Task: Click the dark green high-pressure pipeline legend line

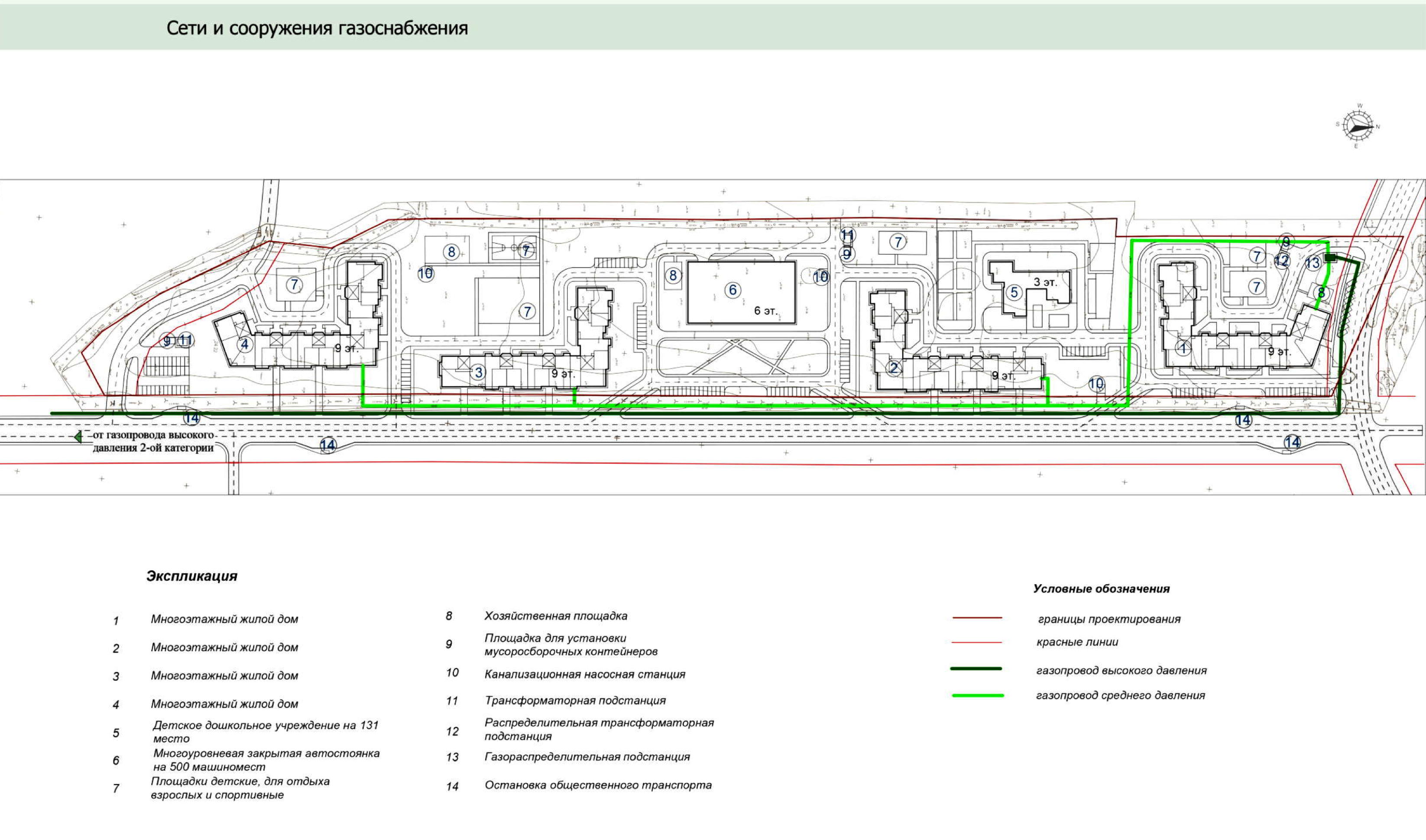Action: [976, 669]
